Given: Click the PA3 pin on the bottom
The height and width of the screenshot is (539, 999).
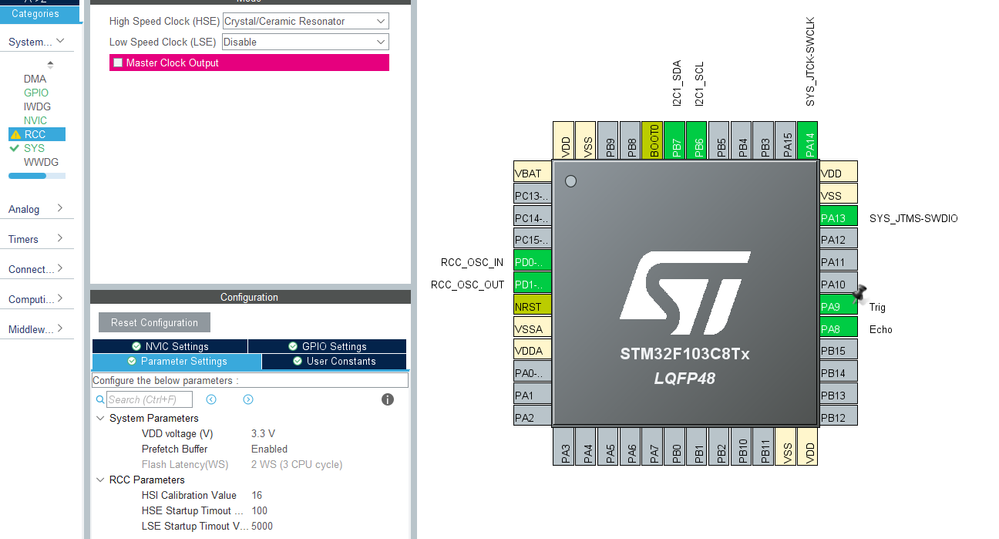Looking at the screenshot, I should pos(564,446).
